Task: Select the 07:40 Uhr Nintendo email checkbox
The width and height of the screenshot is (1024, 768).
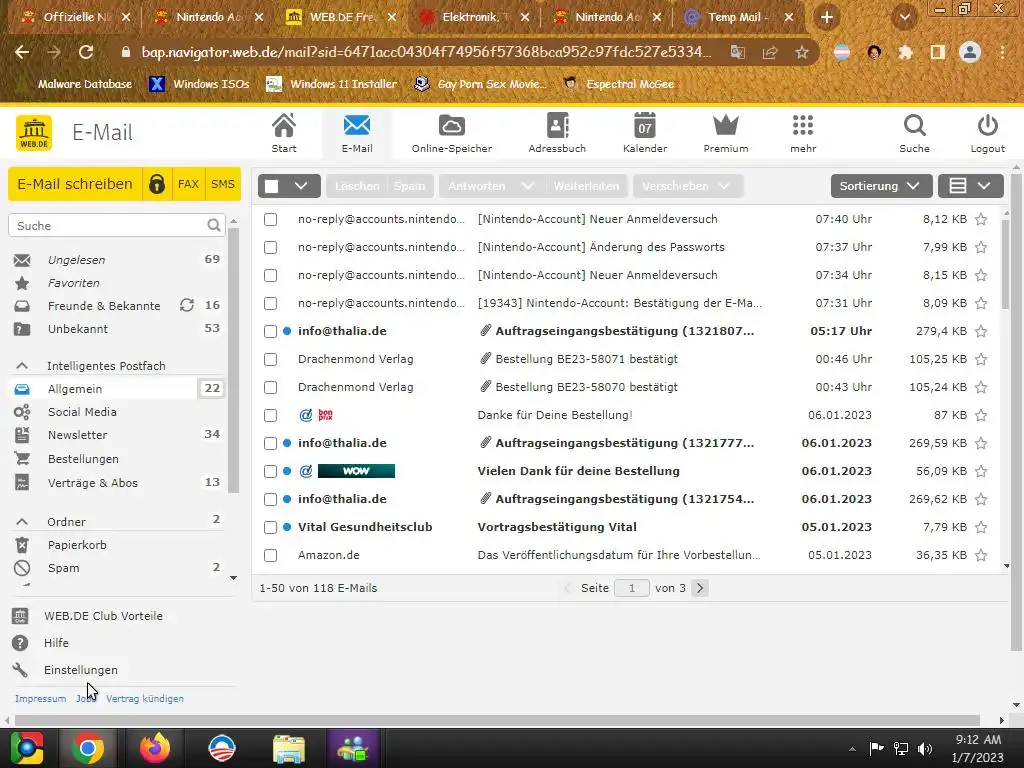Action: tap(270, 219)
